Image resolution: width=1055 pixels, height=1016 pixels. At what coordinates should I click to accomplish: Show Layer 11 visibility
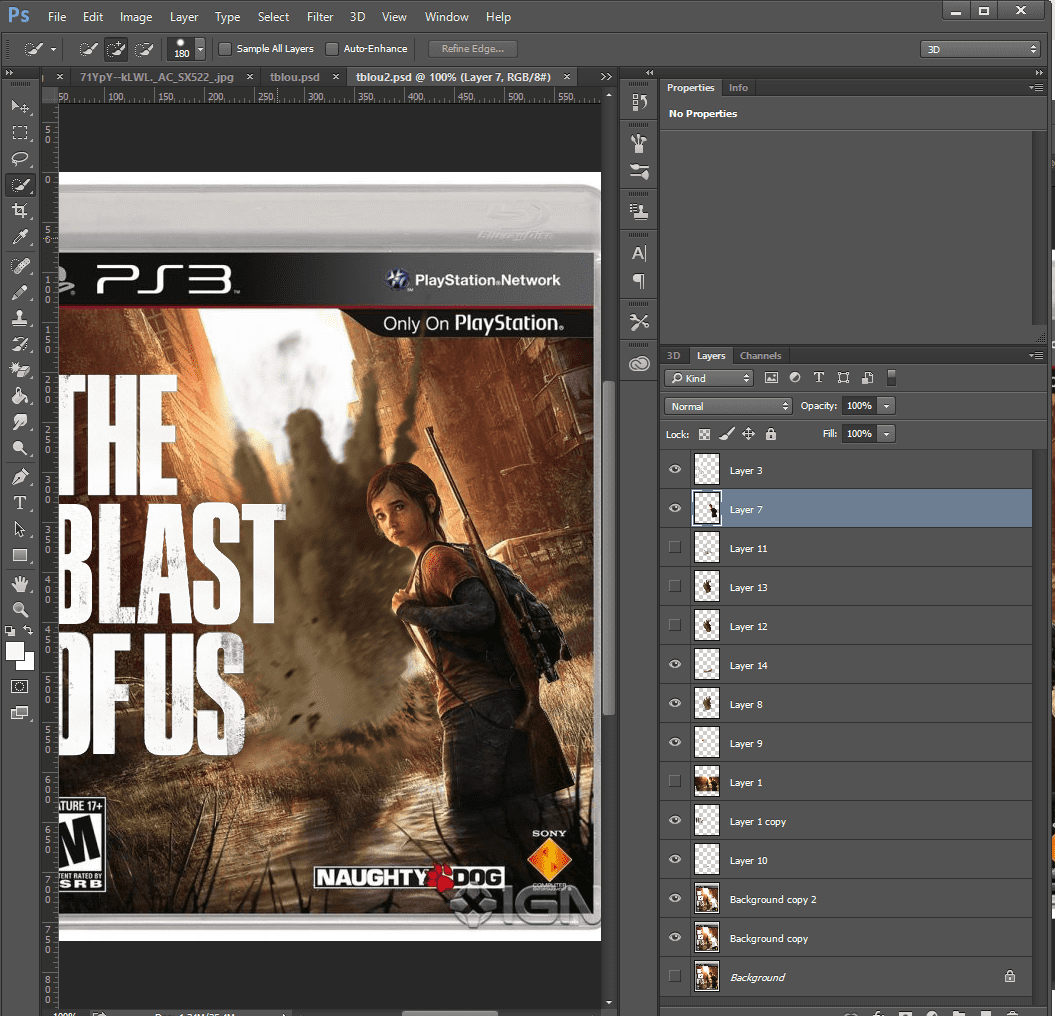tap(675, 548)
